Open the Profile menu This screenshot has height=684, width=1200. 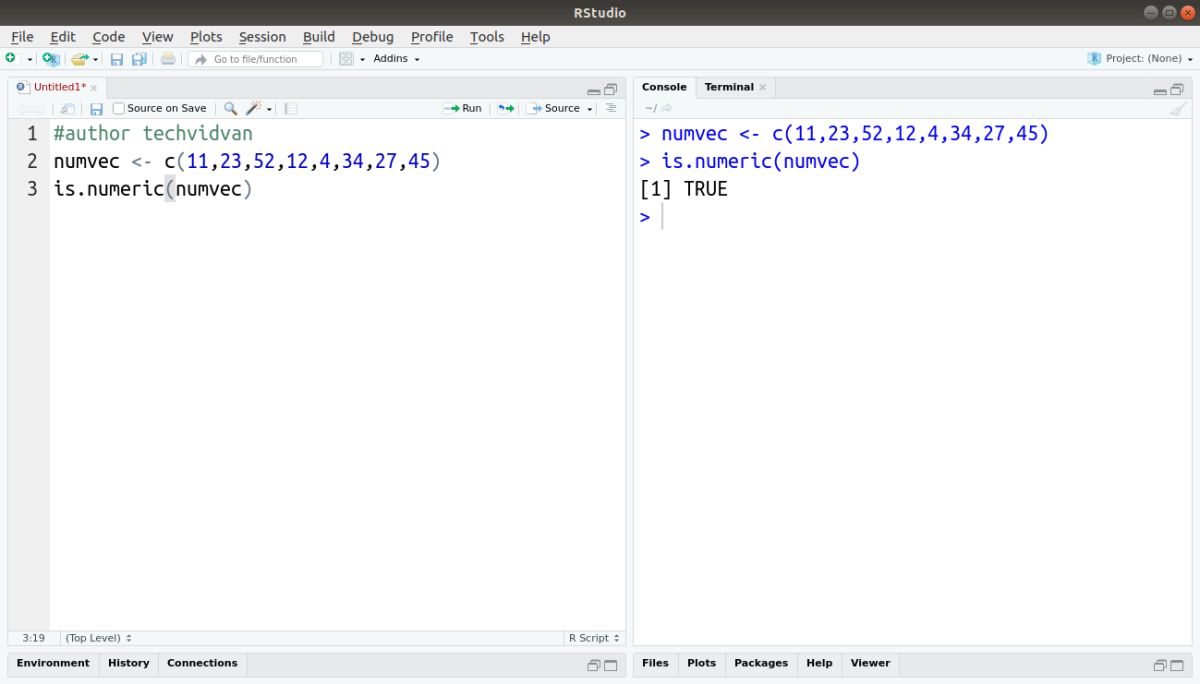(432, 37)
